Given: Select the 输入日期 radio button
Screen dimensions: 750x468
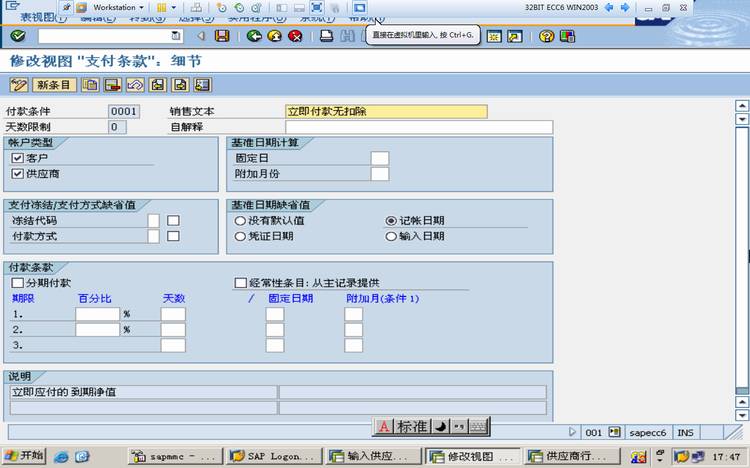Looking at the screenshot, I should (391, 236).
